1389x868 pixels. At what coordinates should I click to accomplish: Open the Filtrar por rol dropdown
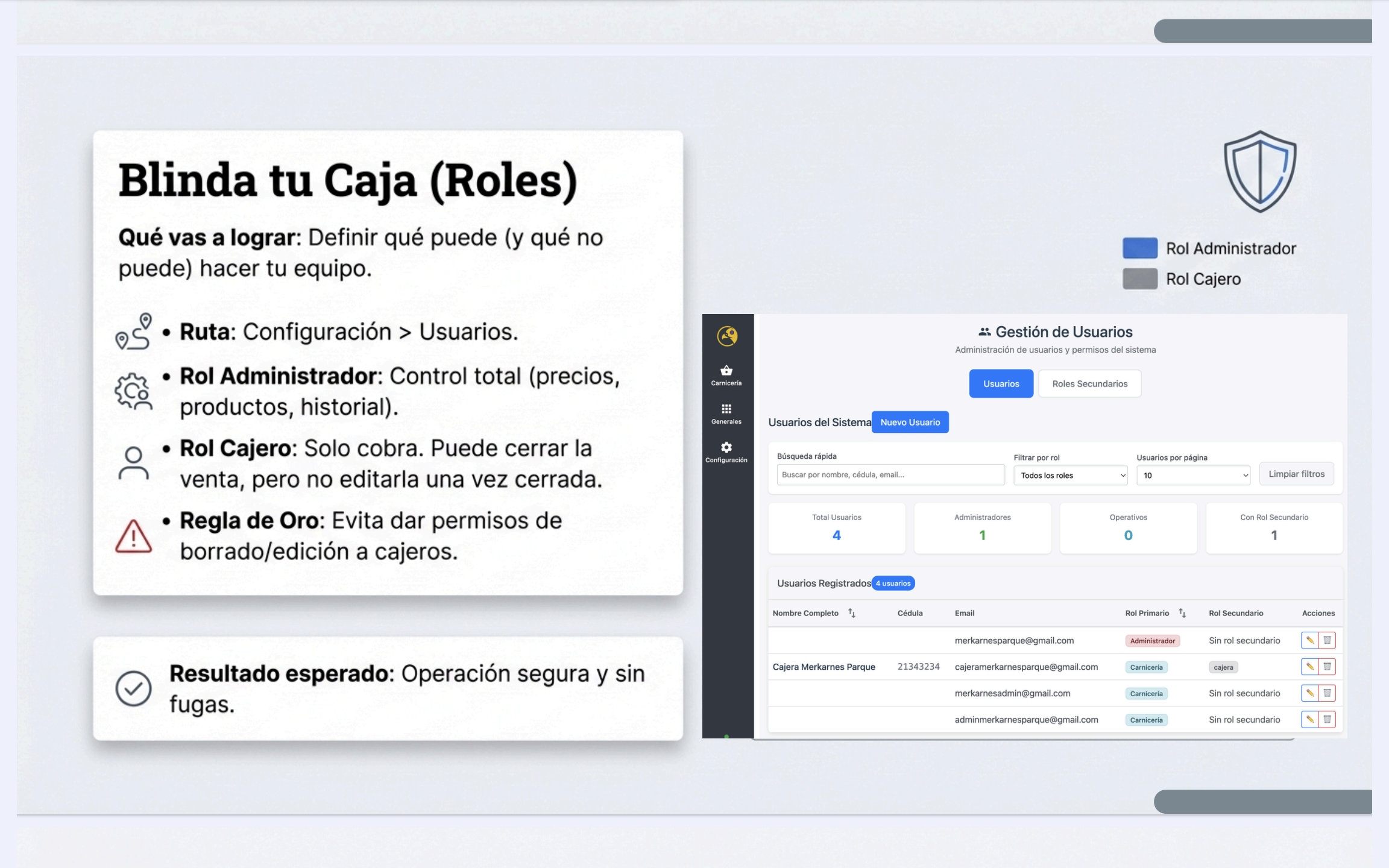click(1070, 475)
